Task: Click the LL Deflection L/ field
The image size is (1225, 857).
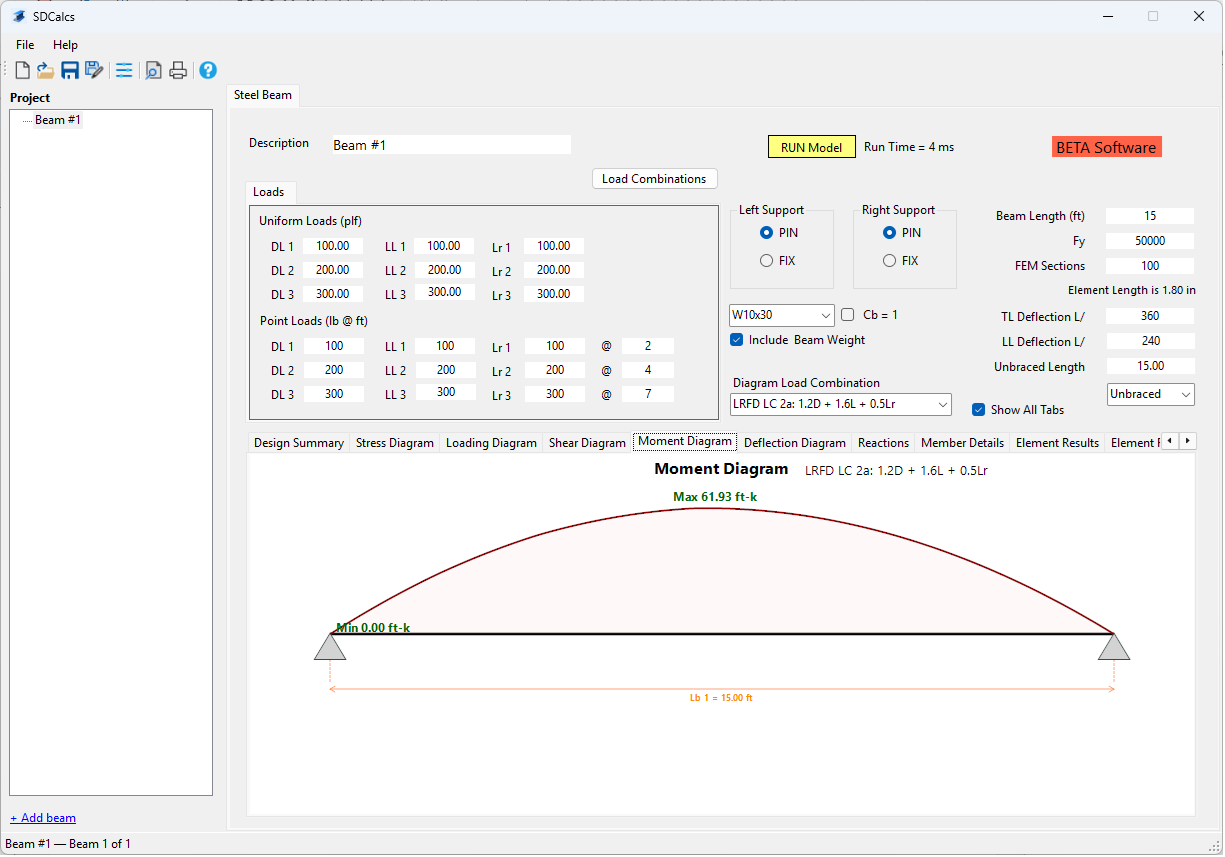Action: tap(1150, 341)
